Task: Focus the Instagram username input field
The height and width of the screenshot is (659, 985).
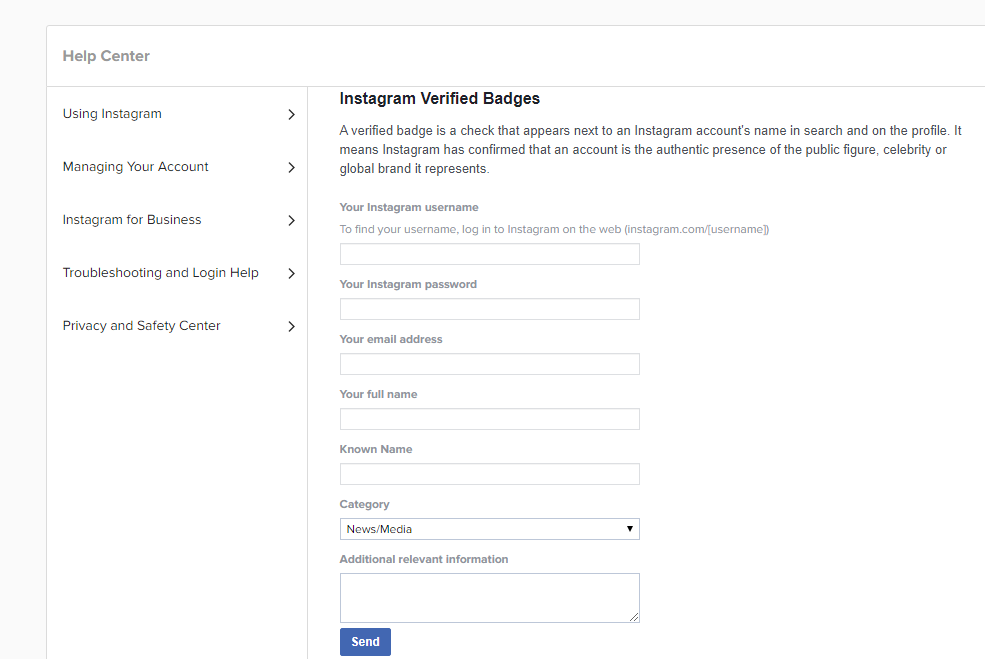Action: click(489, 254)
